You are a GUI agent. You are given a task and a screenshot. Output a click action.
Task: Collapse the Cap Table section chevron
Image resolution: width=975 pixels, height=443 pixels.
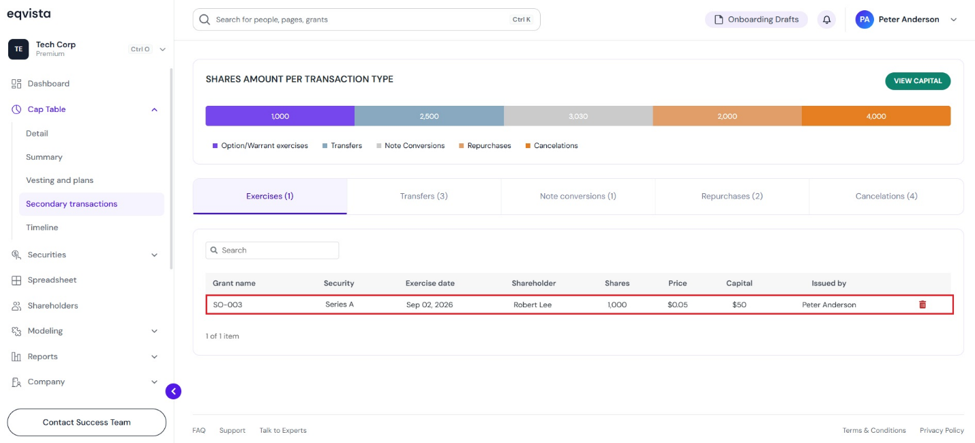coord(154,110)
